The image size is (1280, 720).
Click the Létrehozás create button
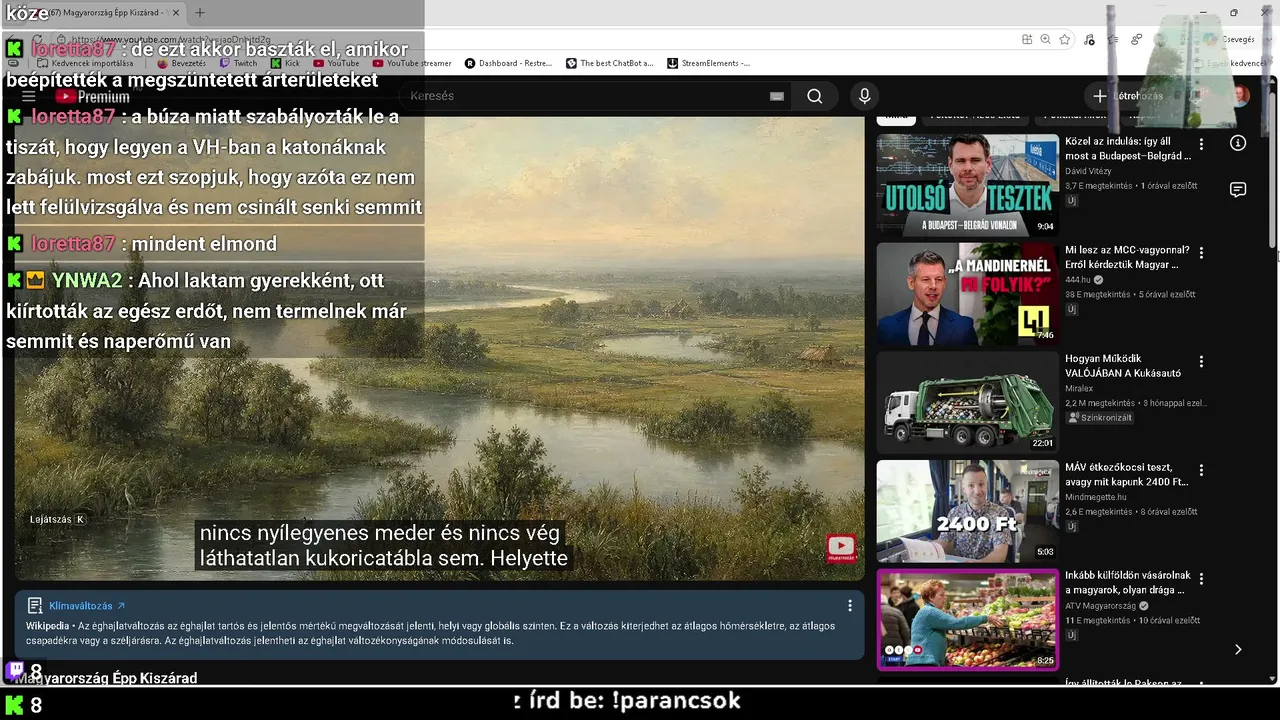click(1128, 96)
